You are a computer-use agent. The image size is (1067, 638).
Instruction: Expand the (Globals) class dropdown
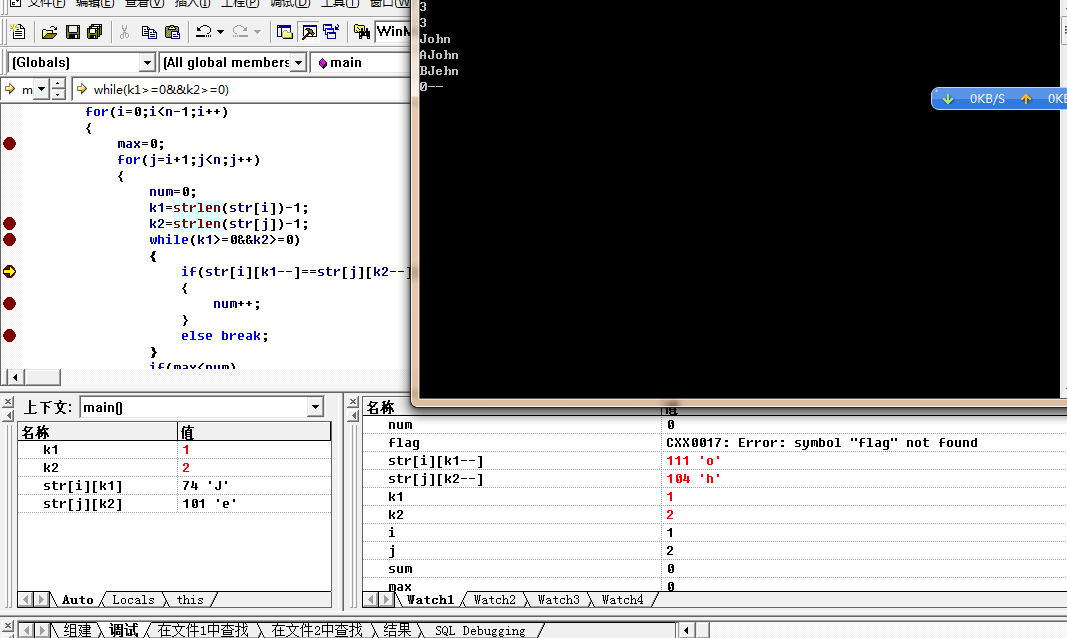[x=147, y=63]
